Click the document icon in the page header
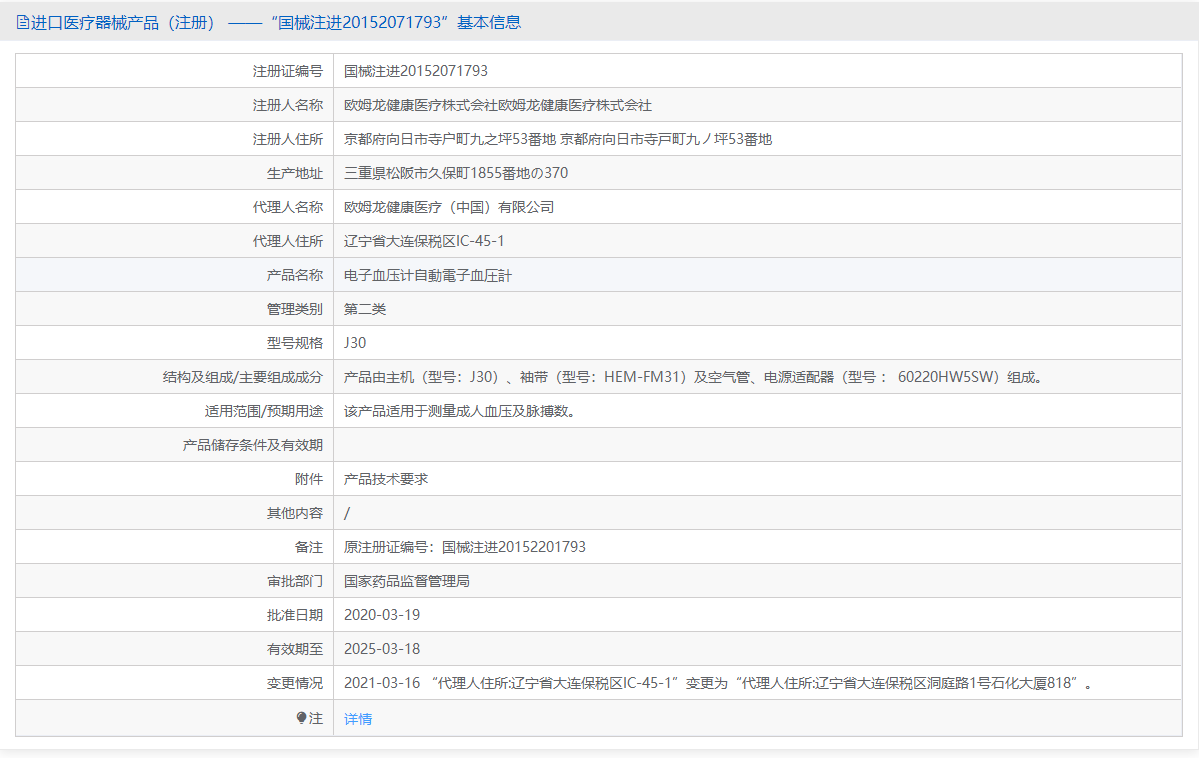This screenshot has width=1199, height=758. pyautogui.click(x=22, y=22)
